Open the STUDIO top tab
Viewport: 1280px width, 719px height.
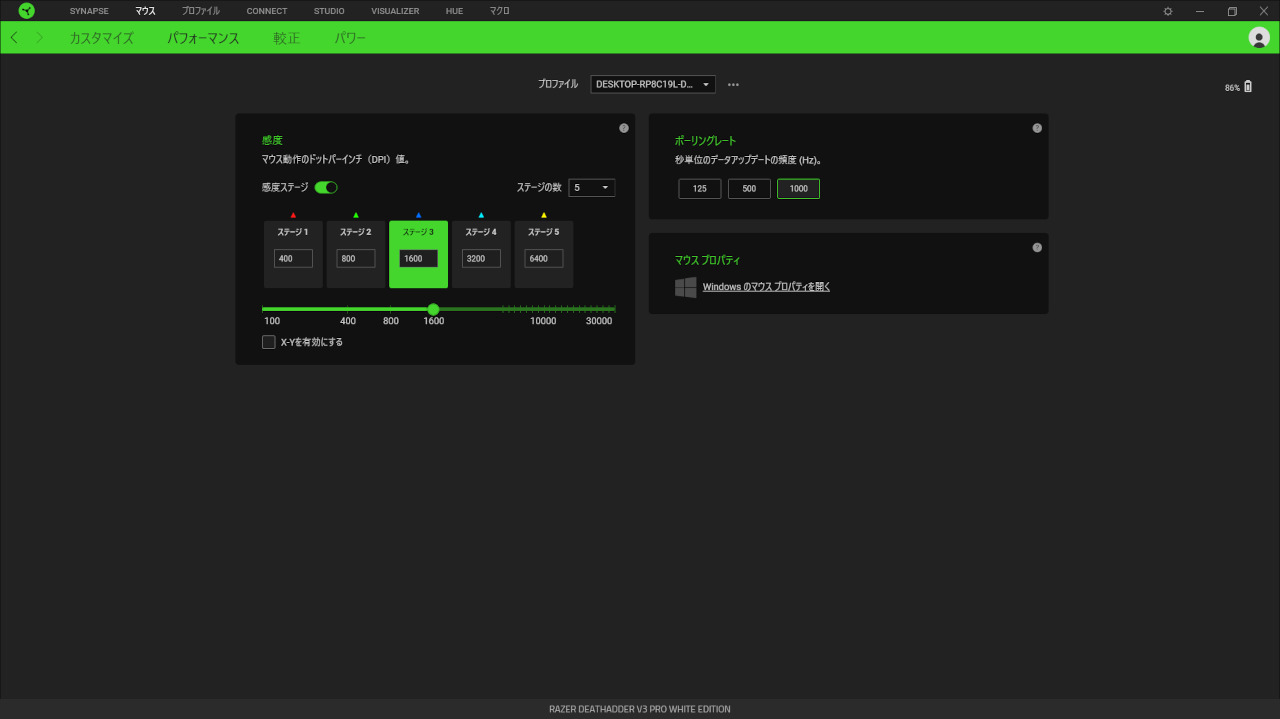pyautogui.click(x=329, y=11)
